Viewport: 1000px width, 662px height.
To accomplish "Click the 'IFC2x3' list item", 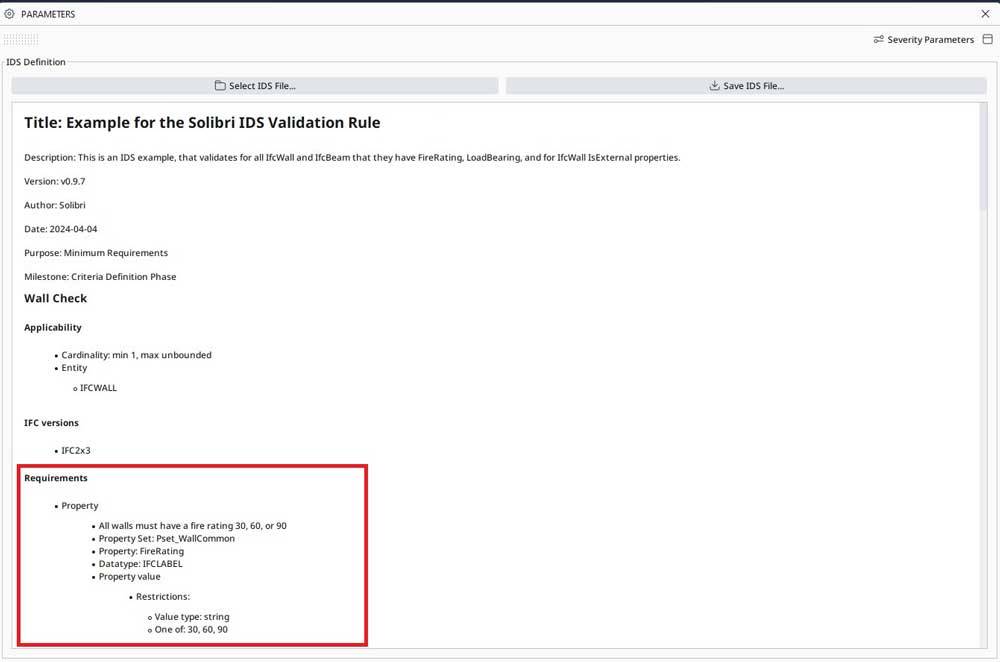I will [x=76, y=451].
